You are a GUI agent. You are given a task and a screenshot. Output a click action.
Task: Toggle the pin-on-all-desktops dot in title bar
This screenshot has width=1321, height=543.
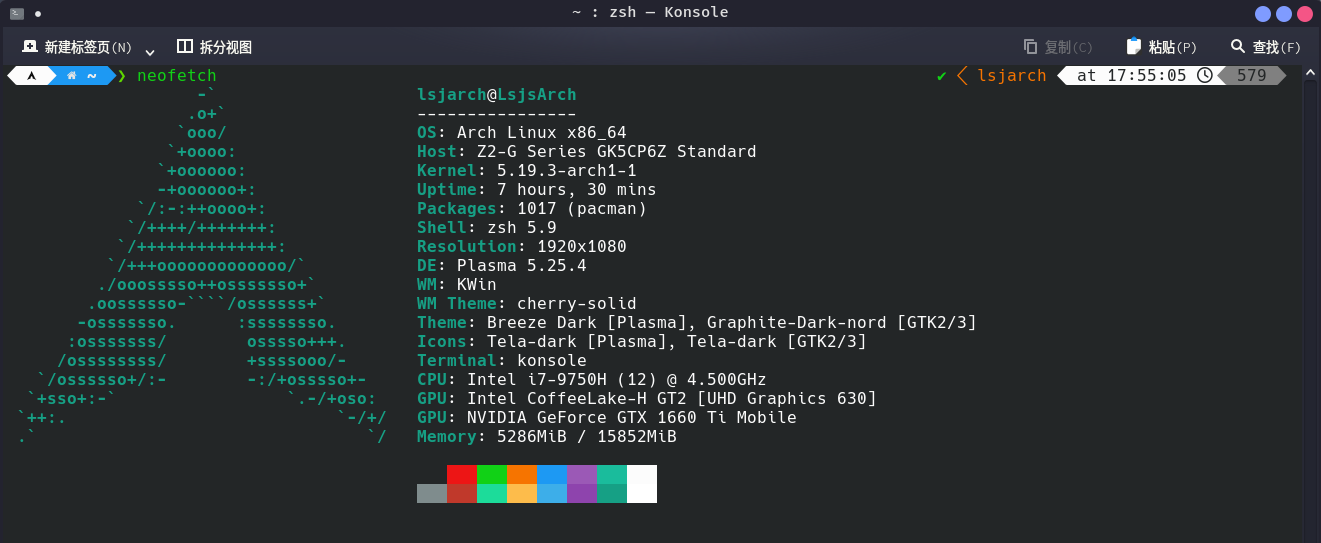coord(38,13)
